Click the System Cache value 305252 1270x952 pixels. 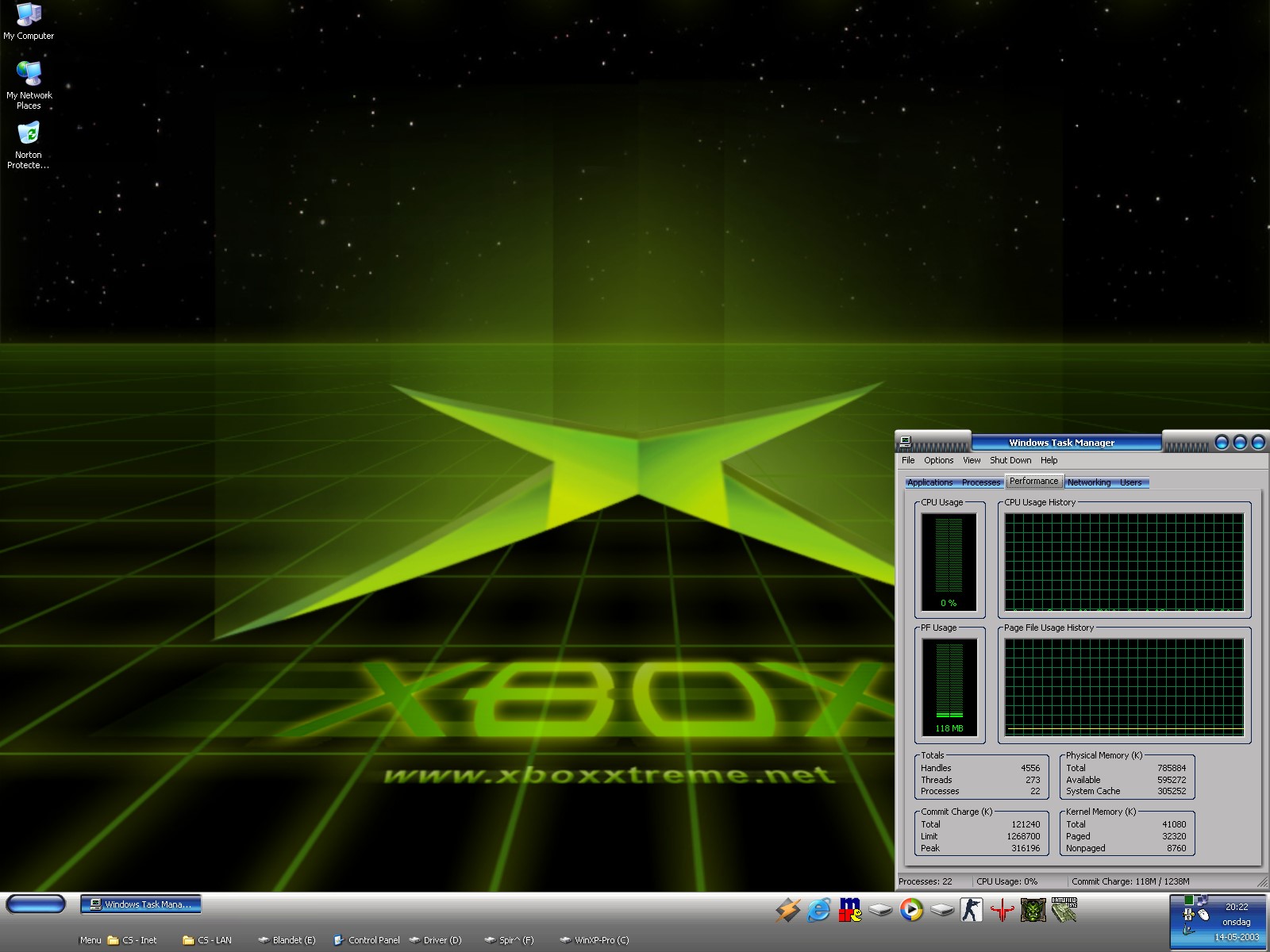click(x=1172, y=791)
